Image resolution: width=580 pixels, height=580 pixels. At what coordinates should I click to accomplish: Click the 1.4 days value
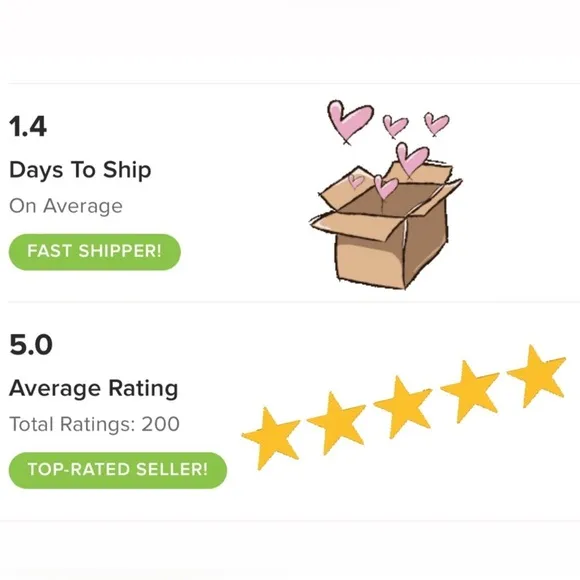(28, 127)
